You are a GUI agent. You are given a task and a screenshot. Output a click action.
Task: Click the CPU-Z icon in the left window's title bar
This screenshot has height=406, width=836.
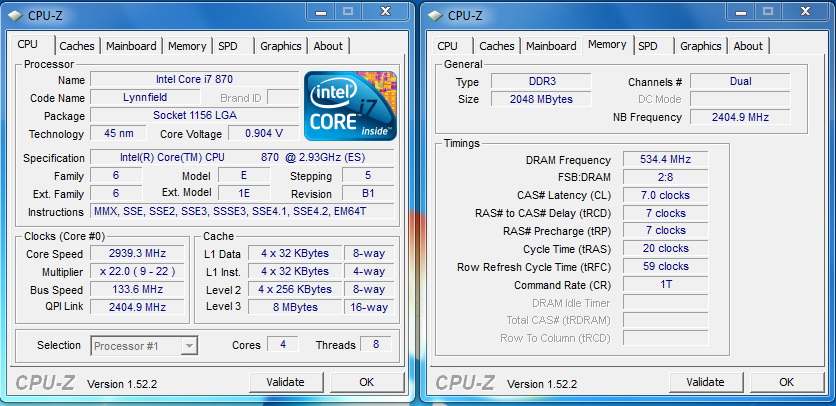click(16, 14)
